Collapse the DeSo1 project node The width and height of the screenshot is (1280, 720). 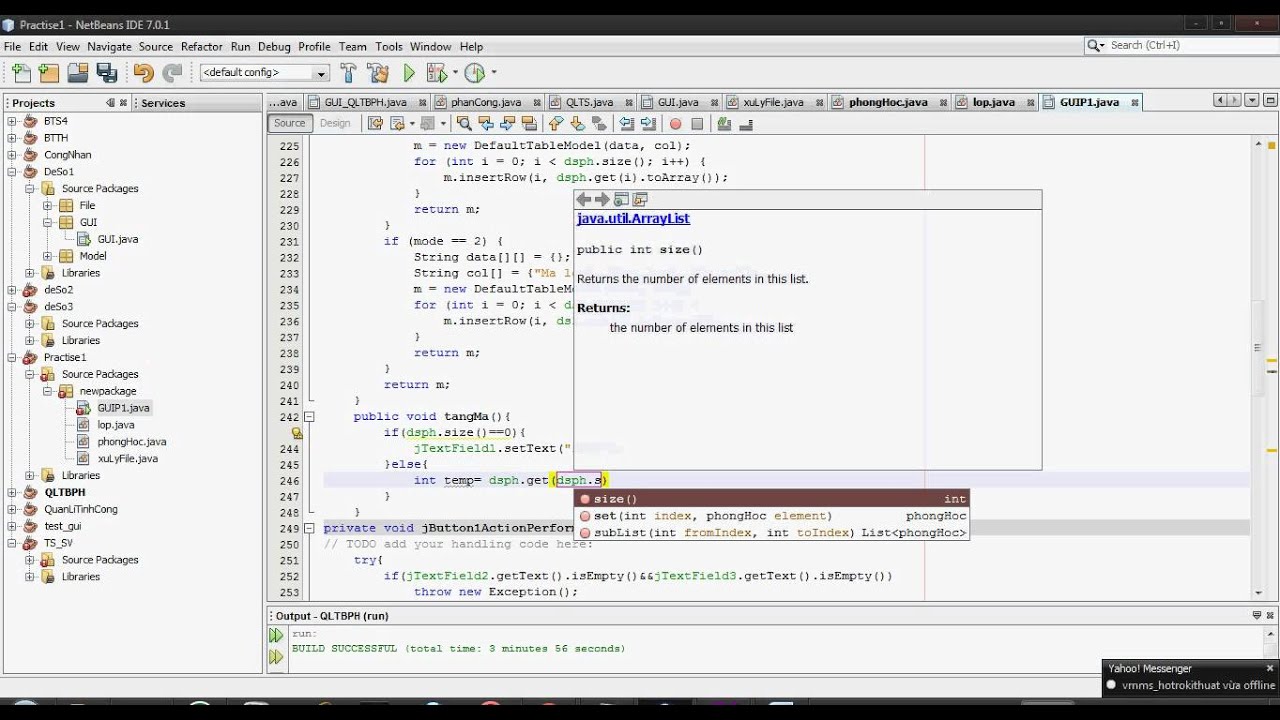point(13,171)
